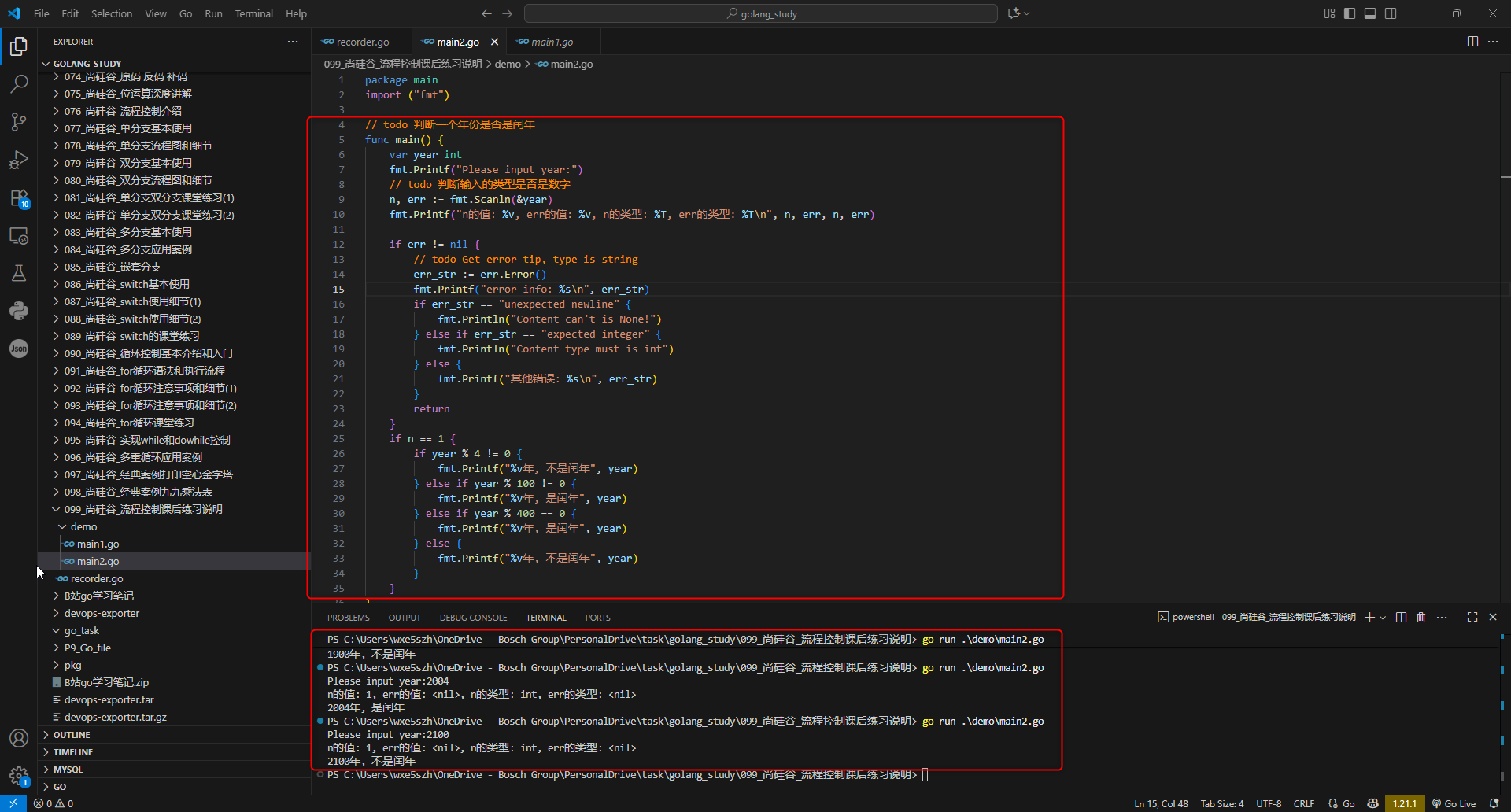Screen dimensions: 1511x812
Task: Open the Python activity bar view
Action: [x=19, y=311]
